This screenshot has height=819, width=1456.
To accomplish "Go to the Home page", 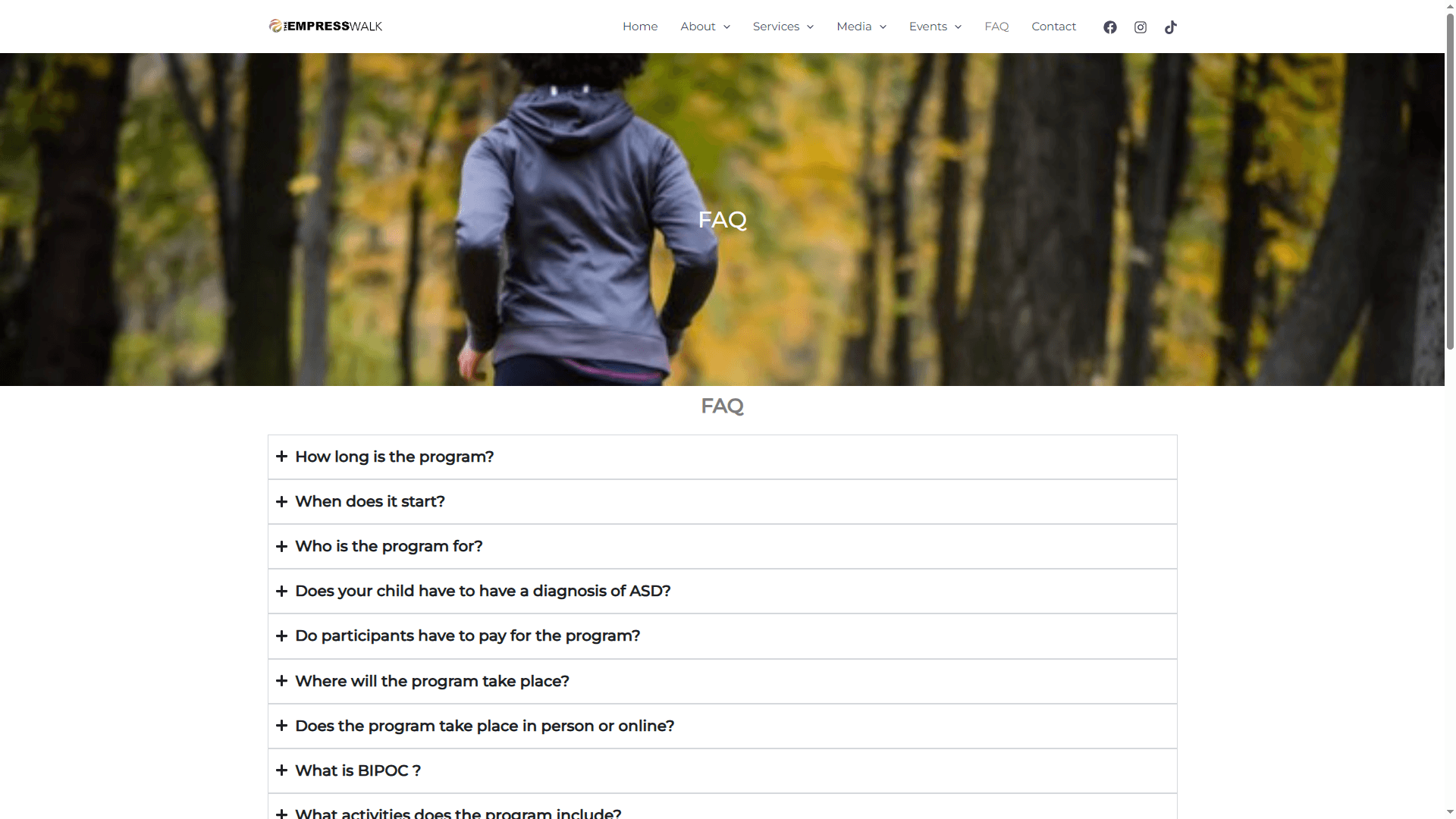I will [640, 27].
